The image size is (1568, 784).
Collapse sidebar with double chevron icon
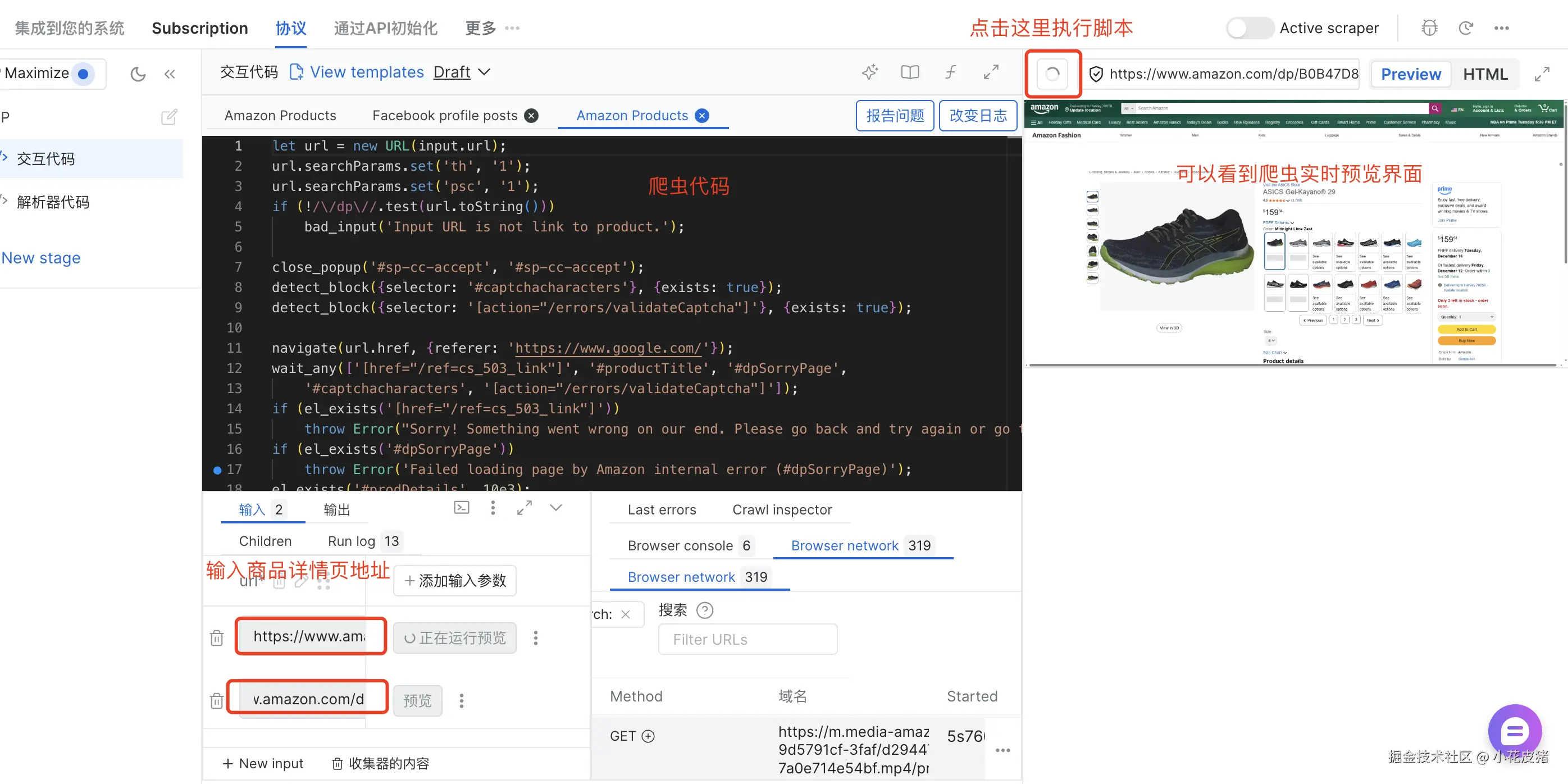point(170,74)
